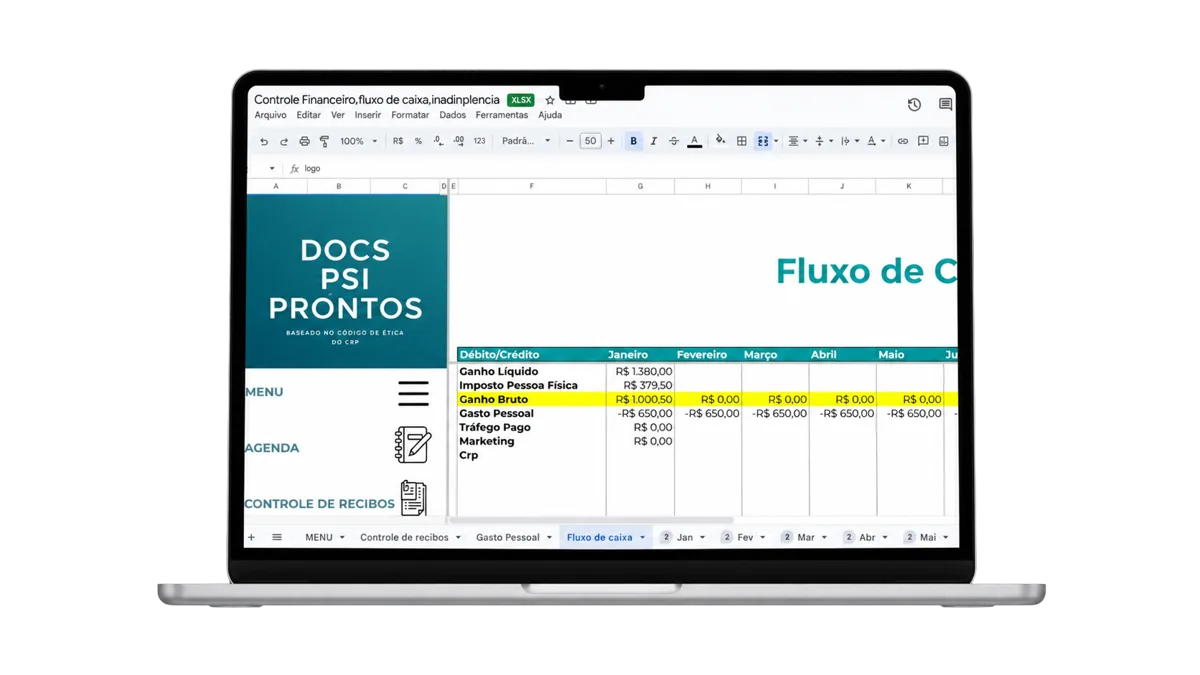Switch to the Fev sheet tab
Image resolution: width=1200 pixels, height=675 pixels.
(745, 538)
